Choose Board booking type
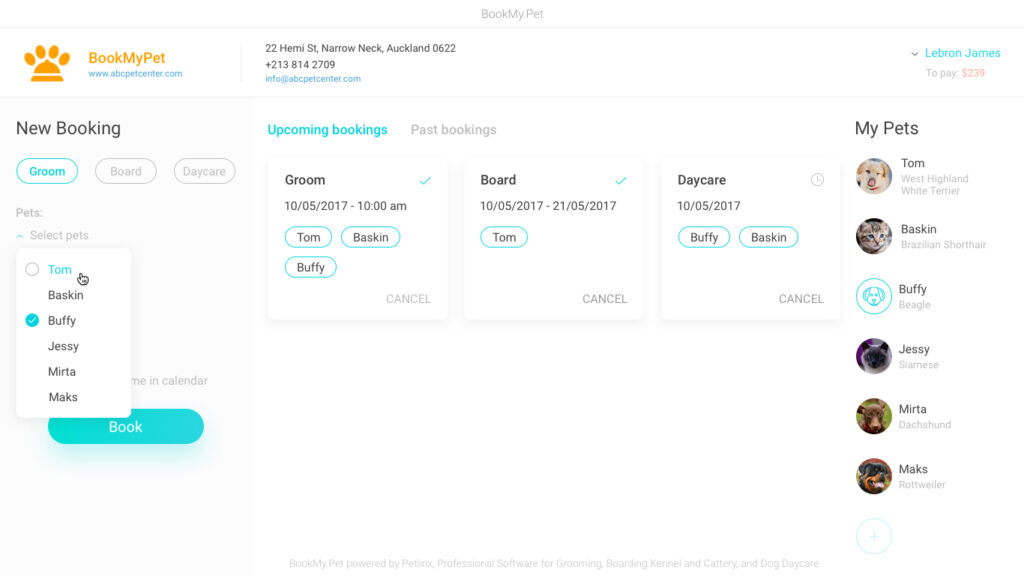 [125, 171]
